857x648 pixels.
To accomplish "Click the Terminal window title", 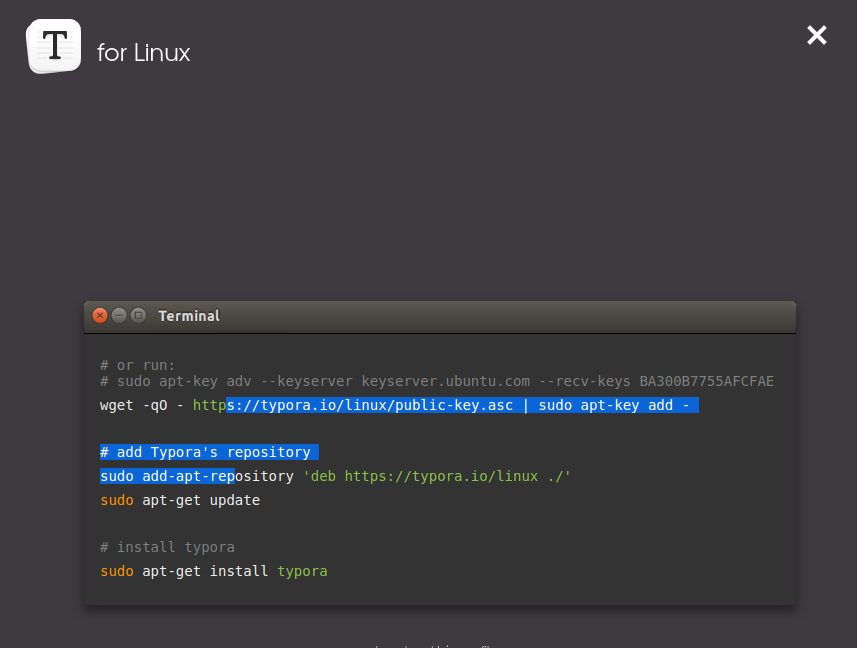I will 189,316.
